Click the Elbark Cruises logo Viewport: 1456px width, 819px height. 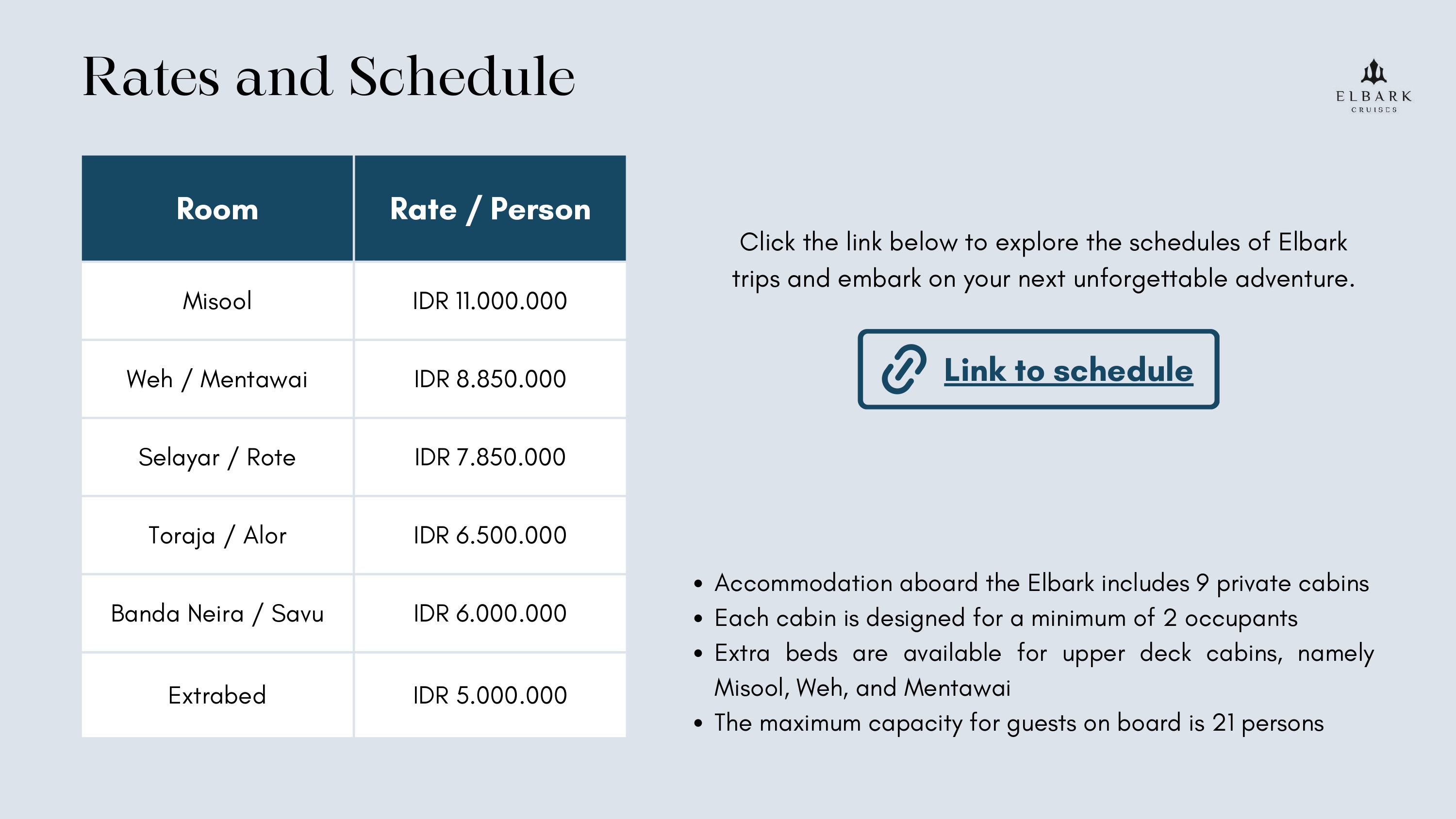[1373, 86]
